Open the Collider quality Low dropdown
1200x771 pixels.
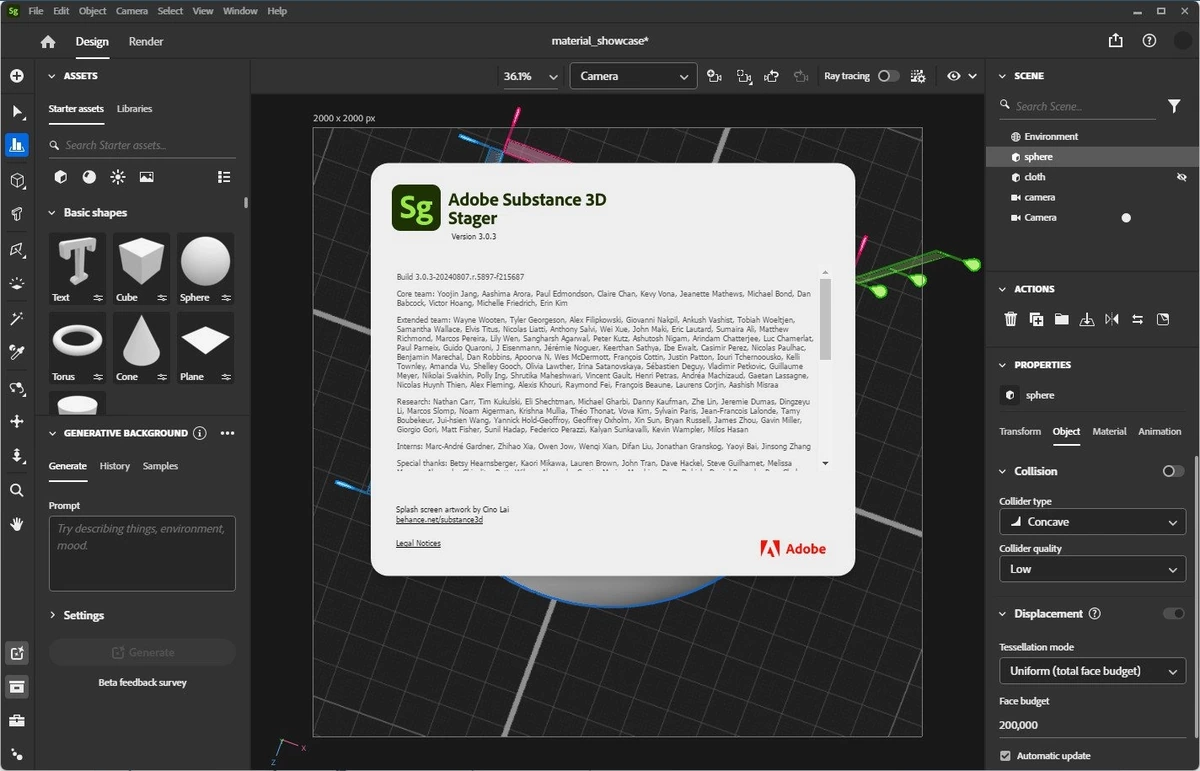click(1092, 569)
